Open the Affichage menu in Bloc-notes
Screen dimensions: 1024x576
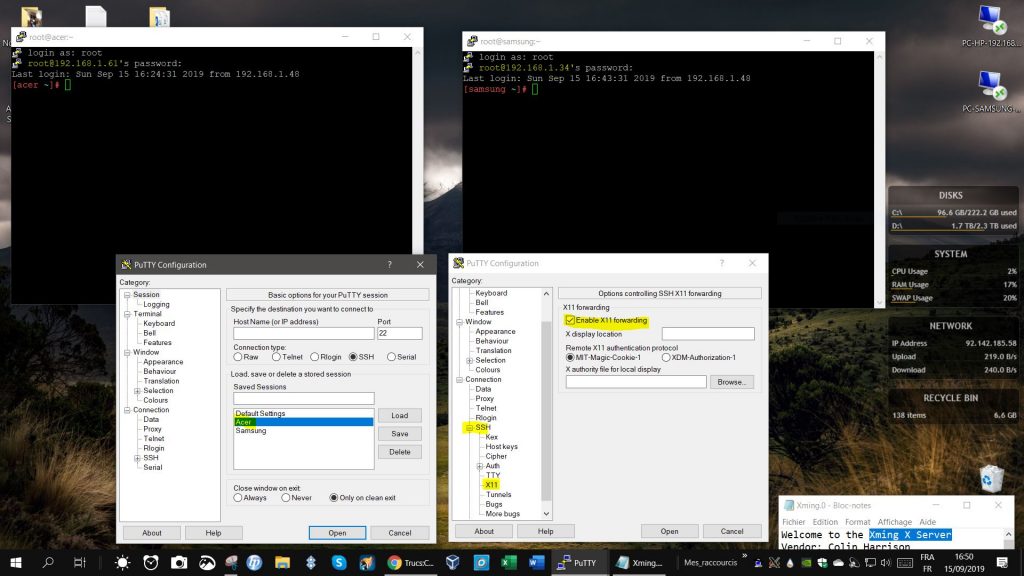click(x=894, y=522)
